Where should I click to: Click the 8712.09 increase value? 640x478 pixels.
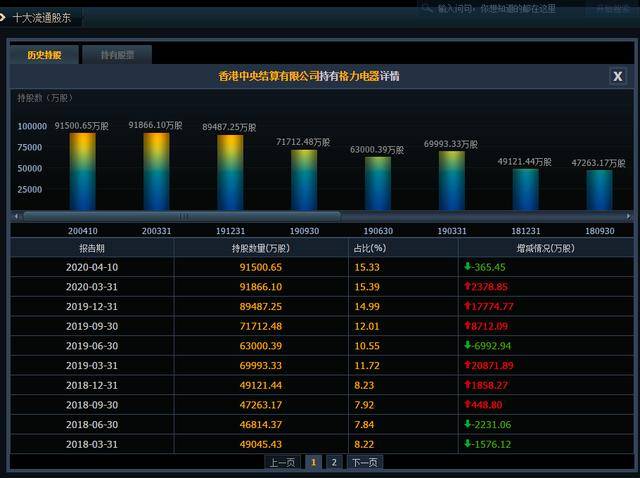click(486, 326)
